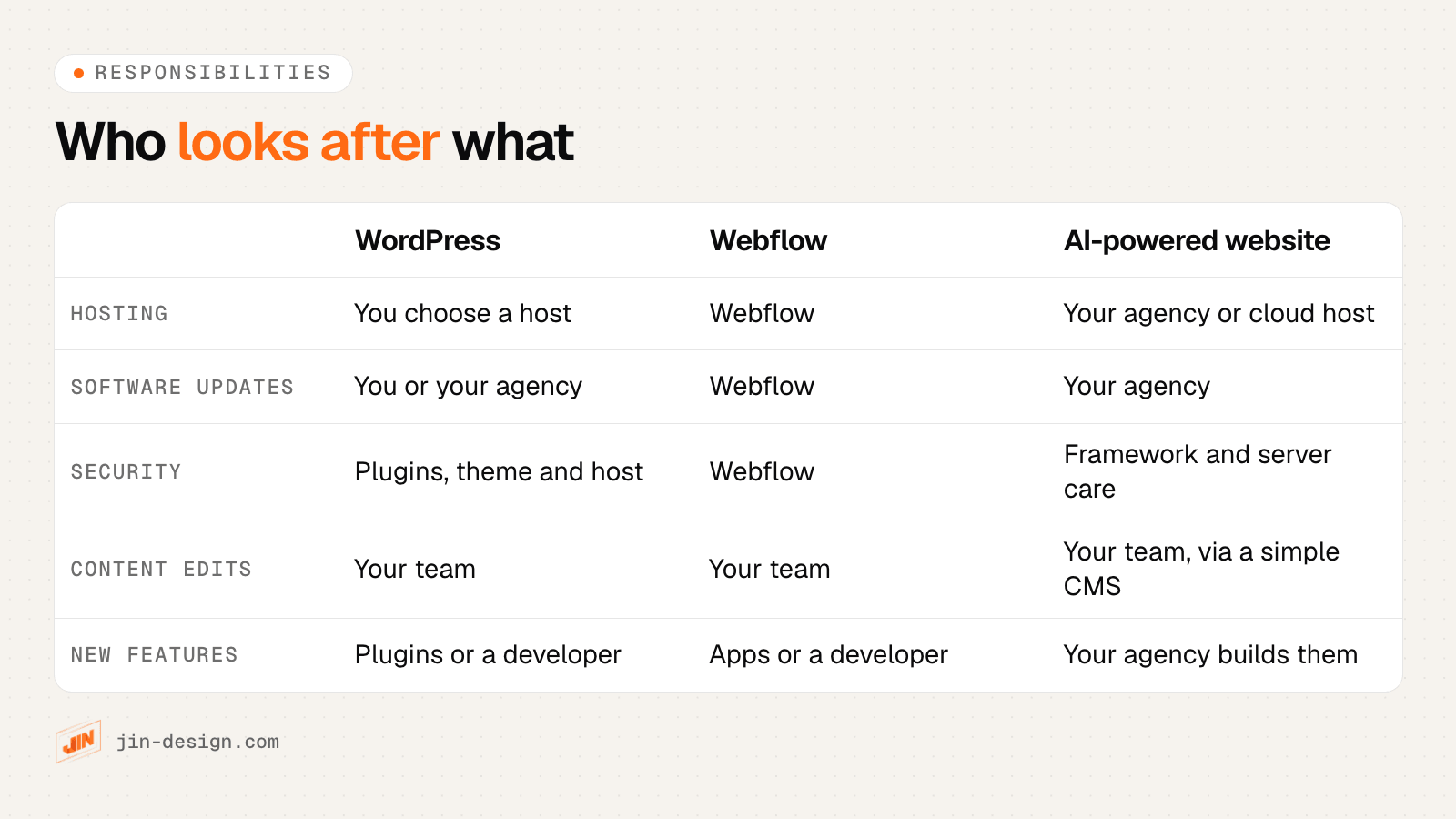Click 'Your team' in Webflow column
This screenshot has height=819, width=1456.
(770, 569)
